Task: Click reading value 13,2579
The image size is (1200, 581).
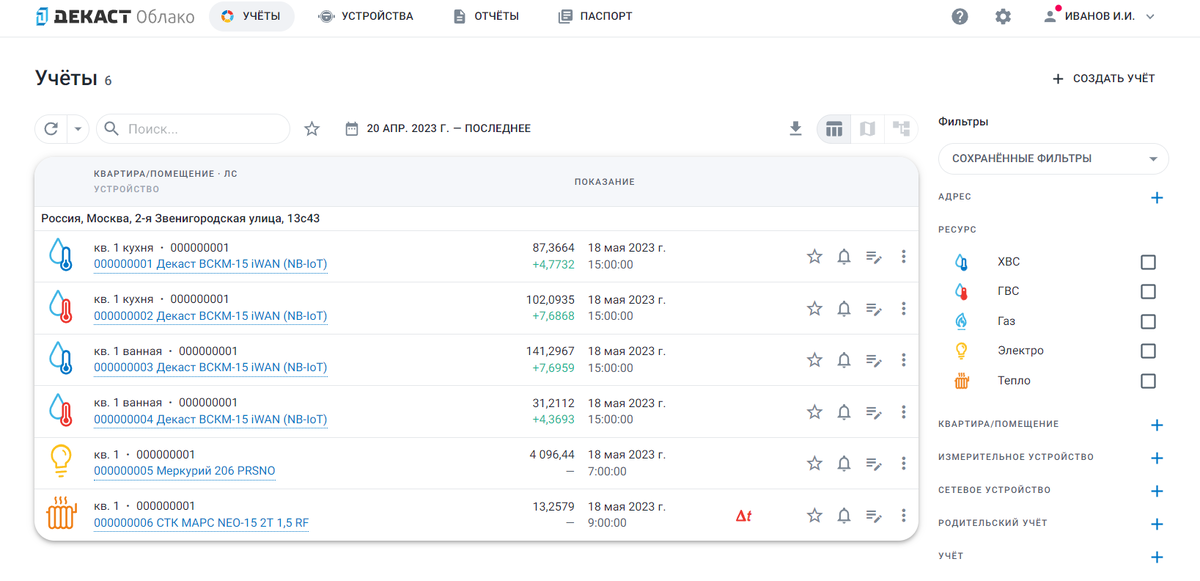Action: click(x=554, y=507)
